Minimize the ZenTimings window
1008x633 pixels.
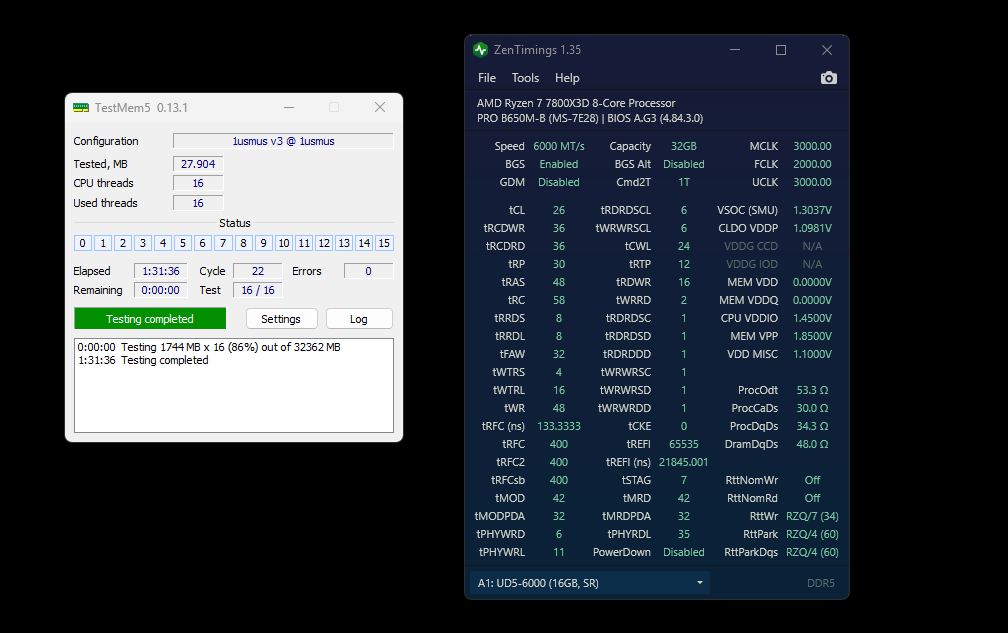(735, 49)
